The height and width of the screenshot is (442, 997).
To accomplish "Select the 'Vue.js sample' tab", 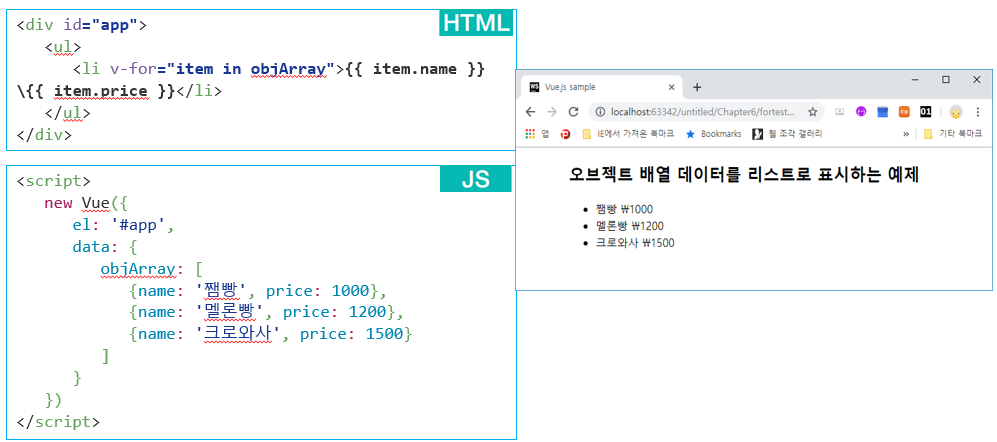I will click(602, 87).
